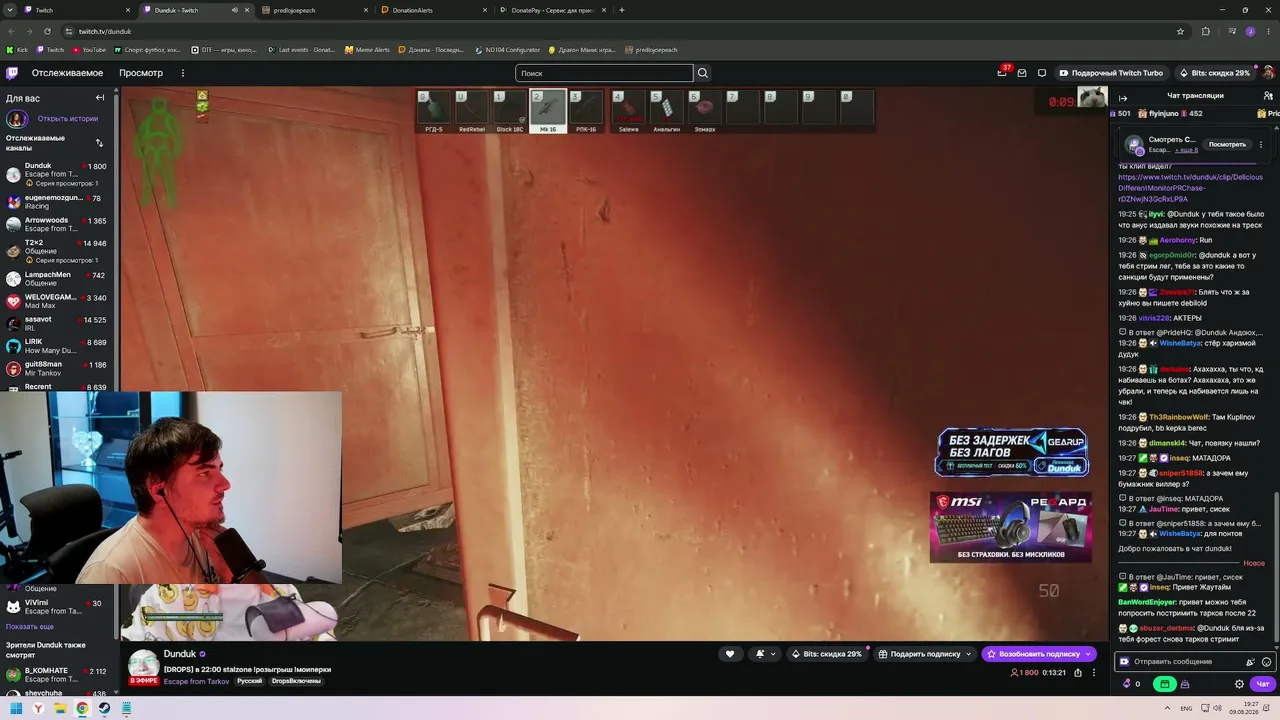Bookmark this page with the star
The image size is (1280, 720).
pyautogui.click(x=1180, y=31)
